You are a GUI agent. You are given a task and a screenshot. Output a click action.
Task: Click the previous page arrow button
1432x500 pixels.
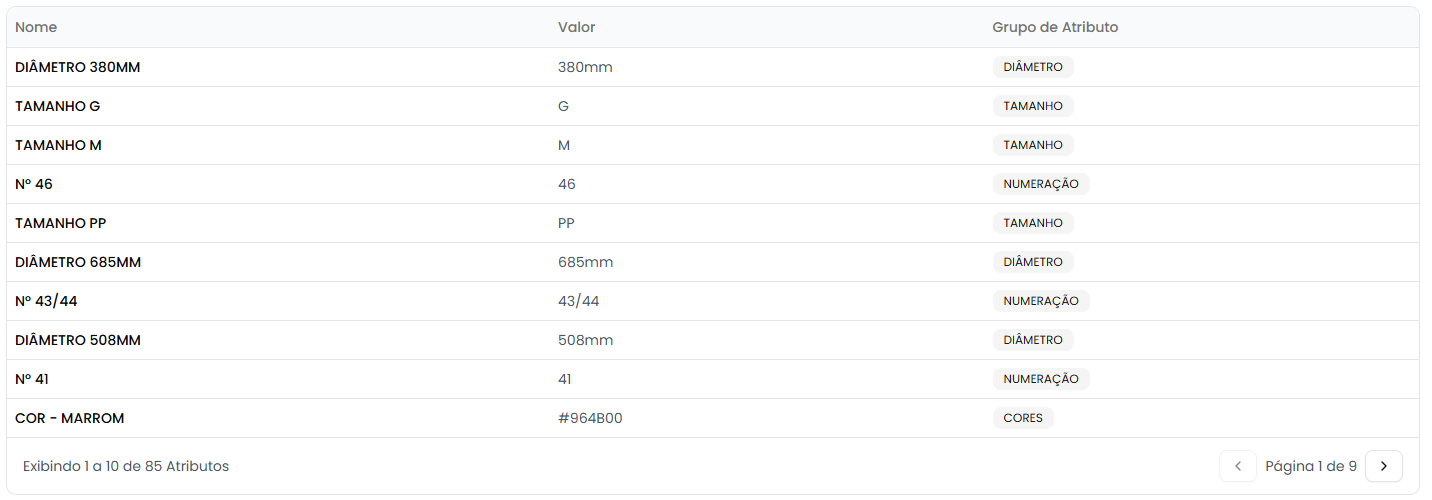coord(1237,466)
